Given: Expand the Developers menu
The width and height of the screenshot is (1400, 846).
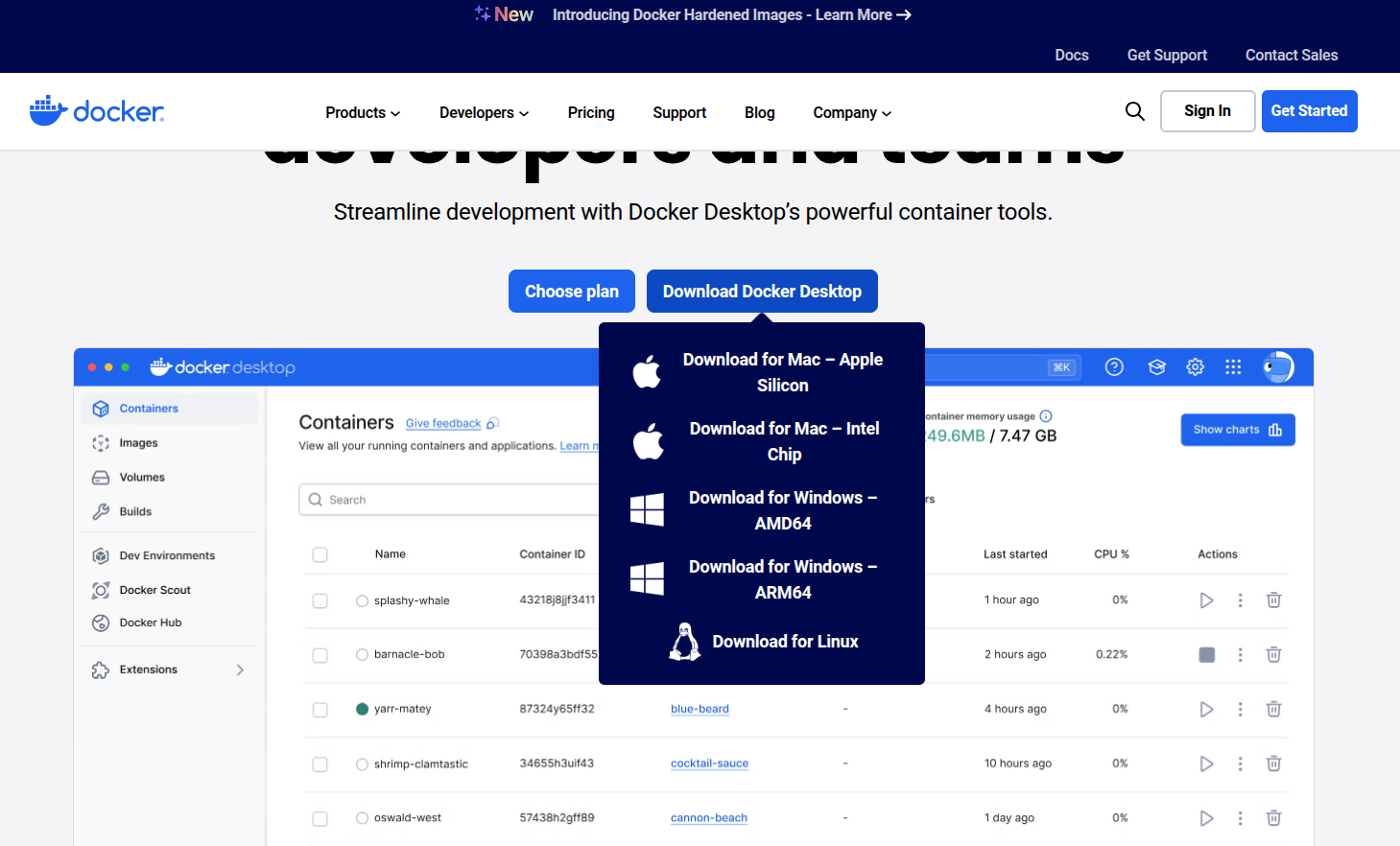Looking at the screenshot, I should coord(484,113).
